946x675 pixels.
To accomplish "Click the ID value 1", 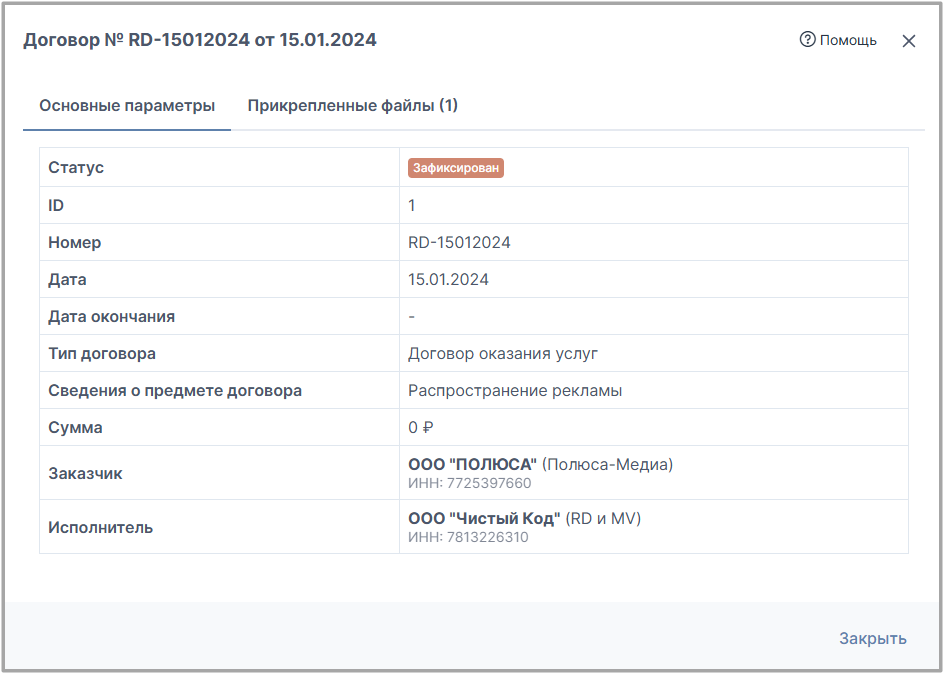I will click(411, 206).
